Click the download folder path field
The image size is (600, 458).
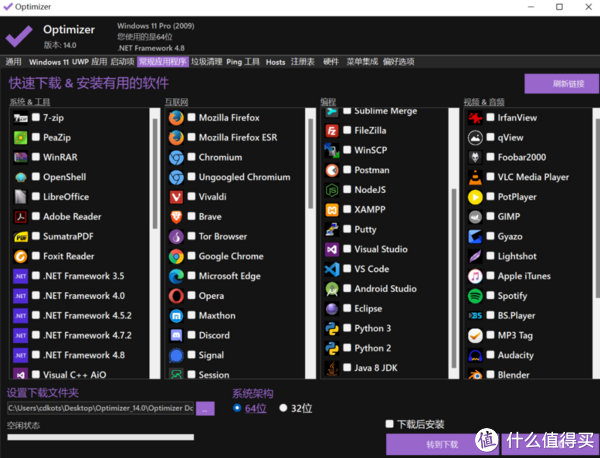click(101, 408)
